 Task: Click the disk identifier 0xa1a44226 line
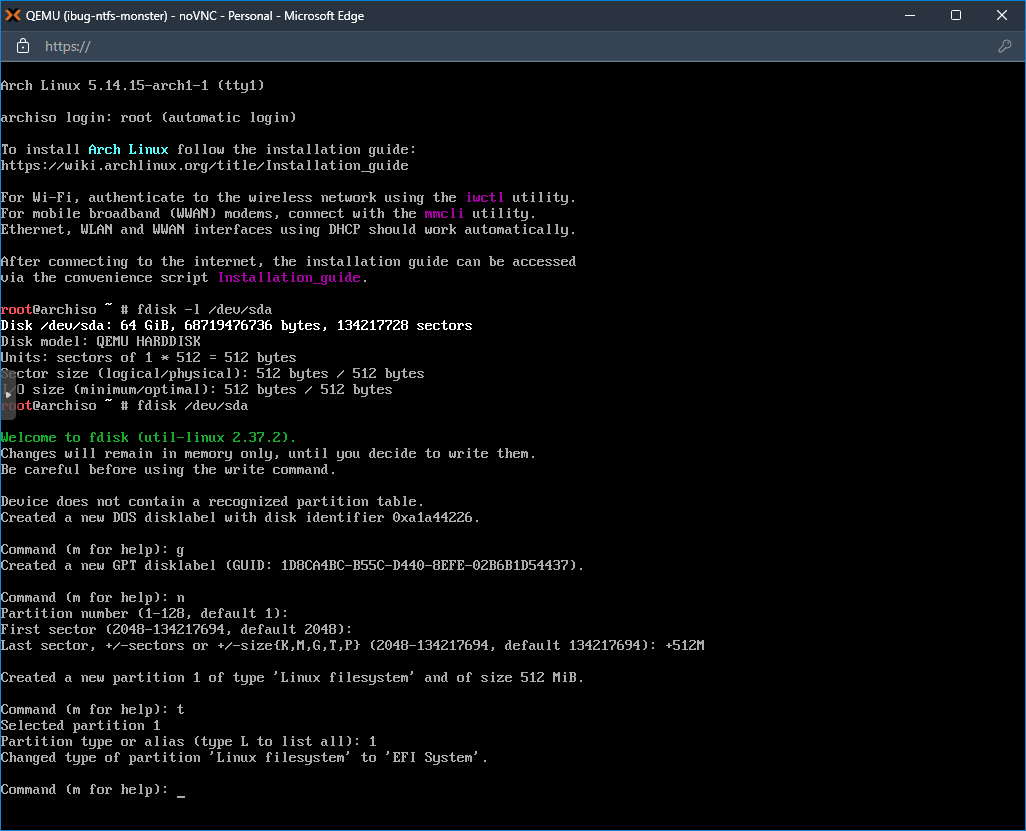coord(240,518)
